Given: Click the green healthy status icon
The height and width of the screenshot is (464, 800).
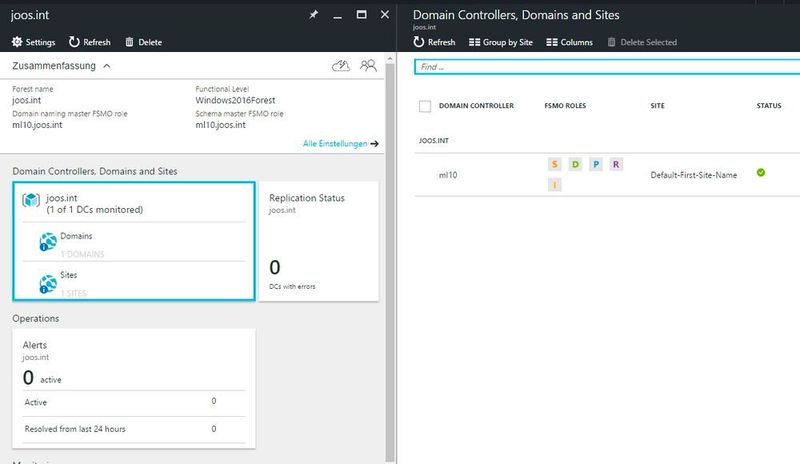Looking at the screenshot, I should (x=761, y=173).
